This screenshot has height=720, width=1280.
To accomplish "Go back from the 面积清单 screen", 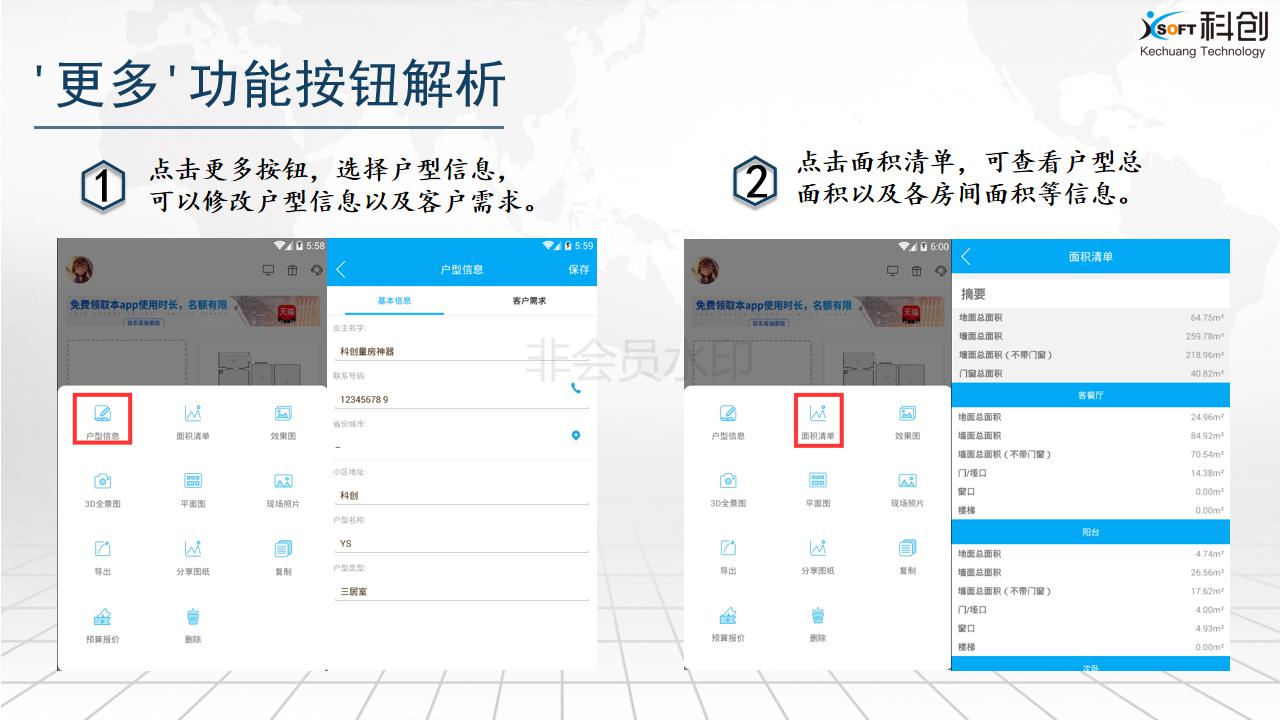I will click(x=965, y=257).
